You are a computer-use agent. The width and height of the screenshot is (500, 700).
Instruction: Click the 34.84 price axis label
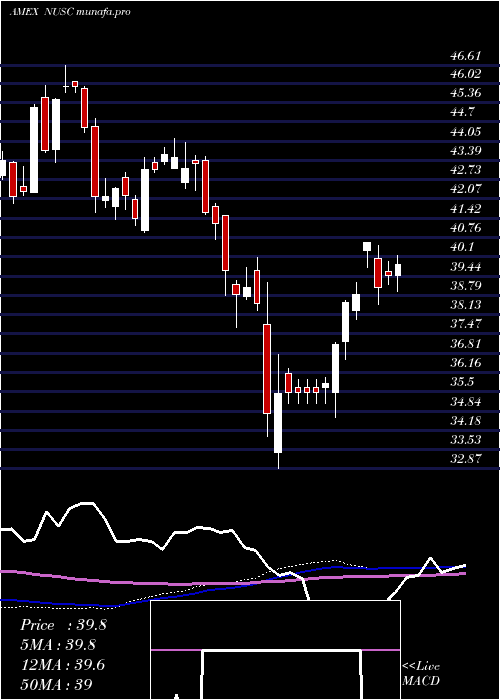466,401
